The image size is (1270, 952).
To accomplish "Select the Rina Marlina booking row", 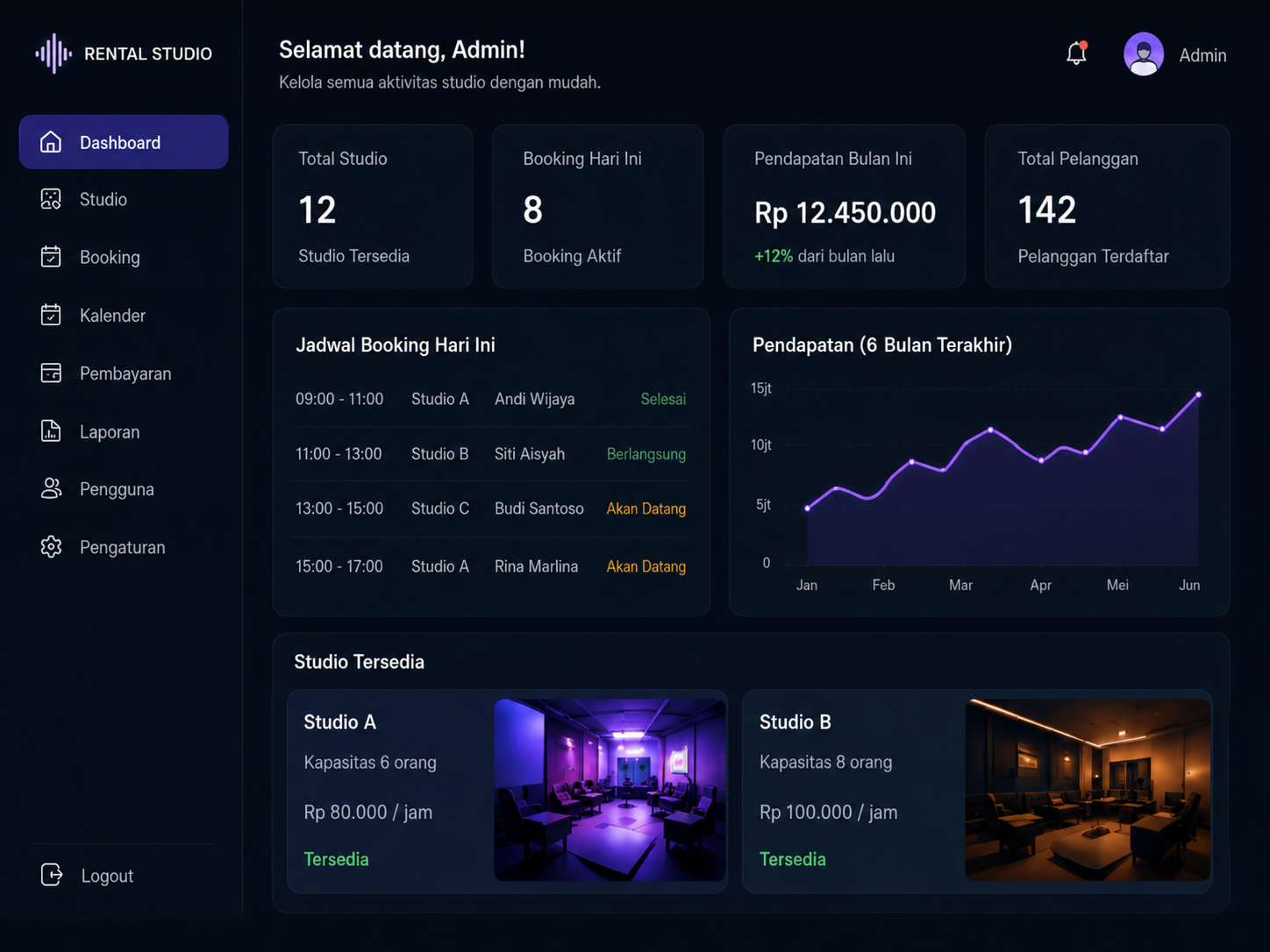I will click(x=491, y=566).
